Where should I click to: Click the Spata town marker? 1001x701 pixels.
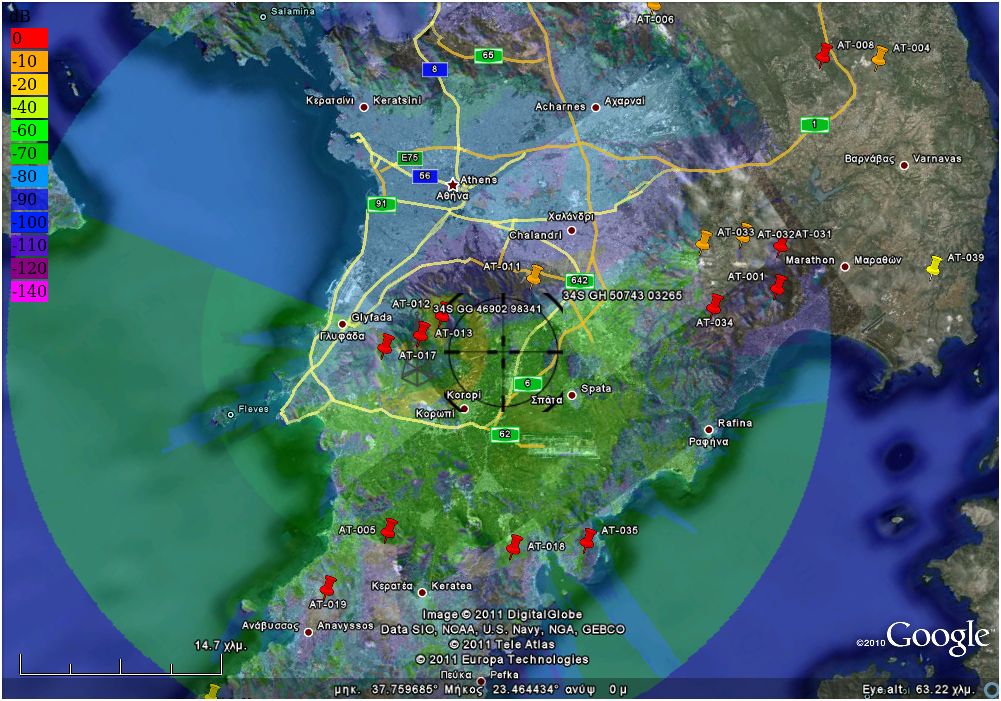[572, 395]
